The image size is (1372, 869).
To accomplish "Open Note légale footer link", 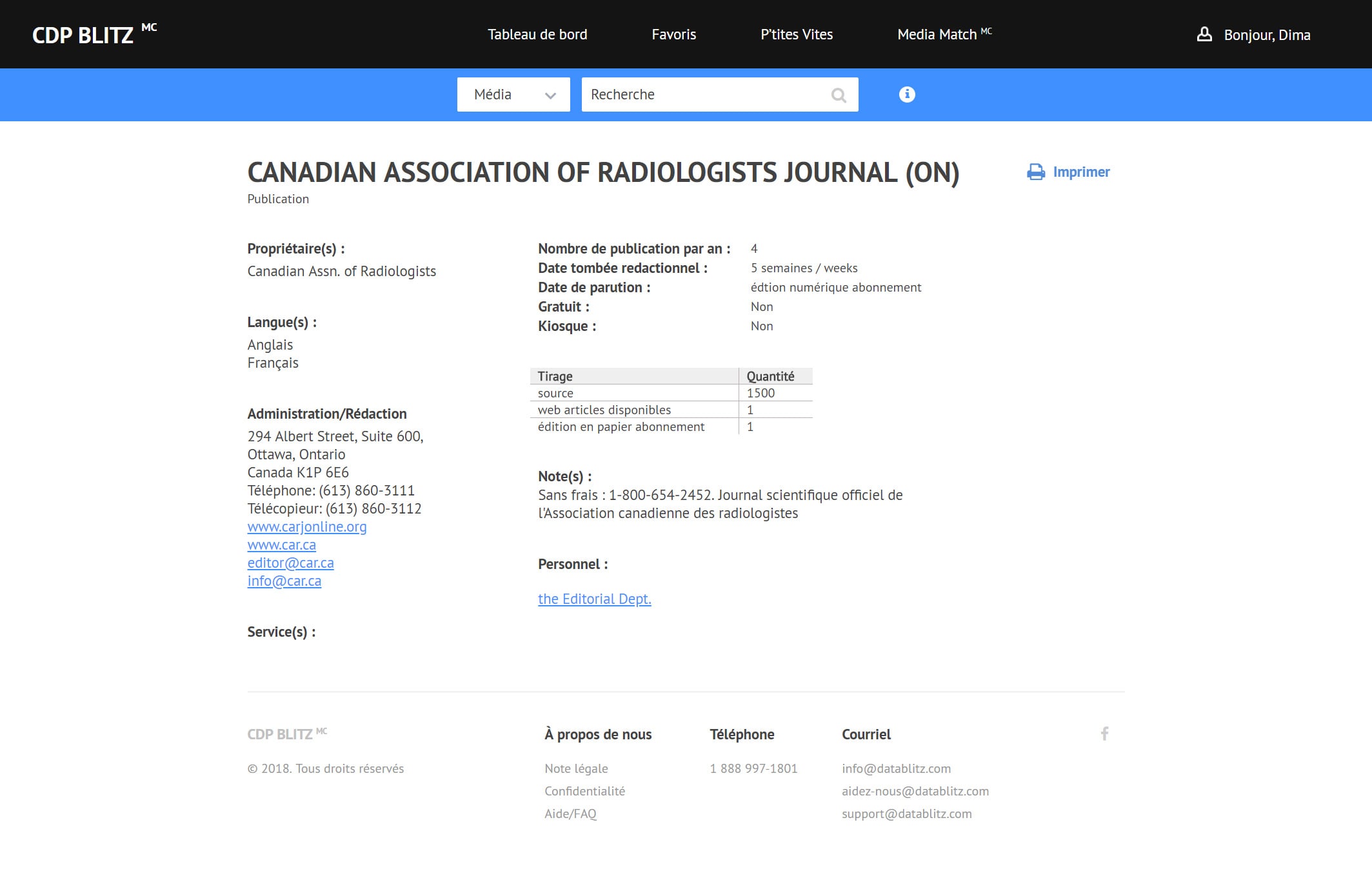I will [576, 768].
